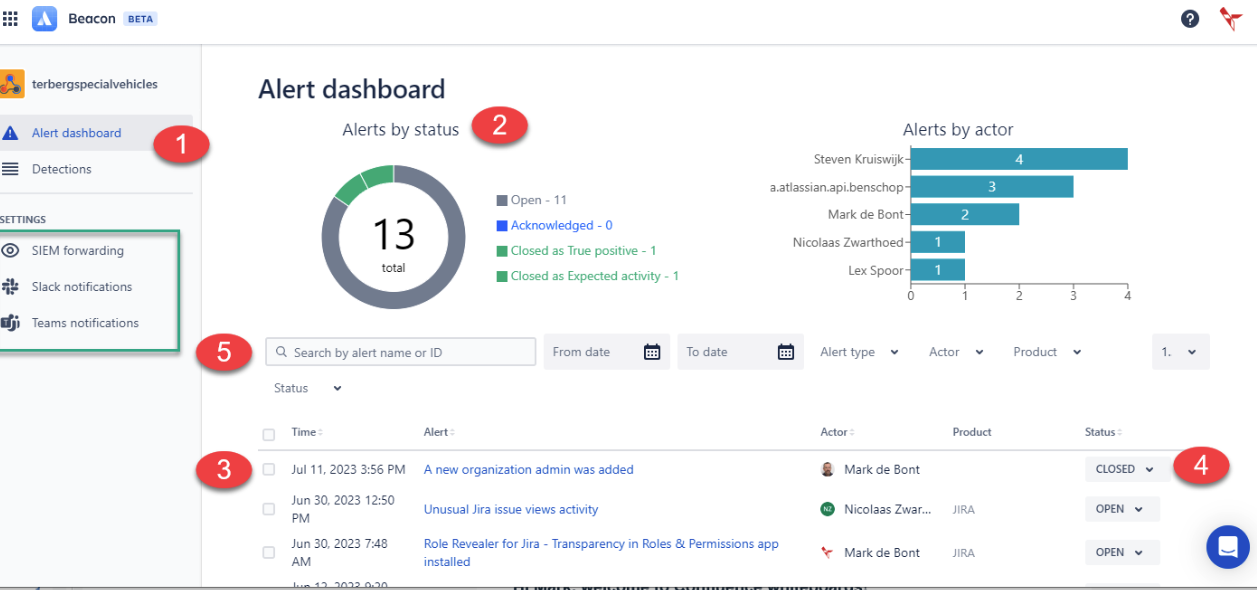
Task: Open the From date calendar picker
Action: pos(650,351)
